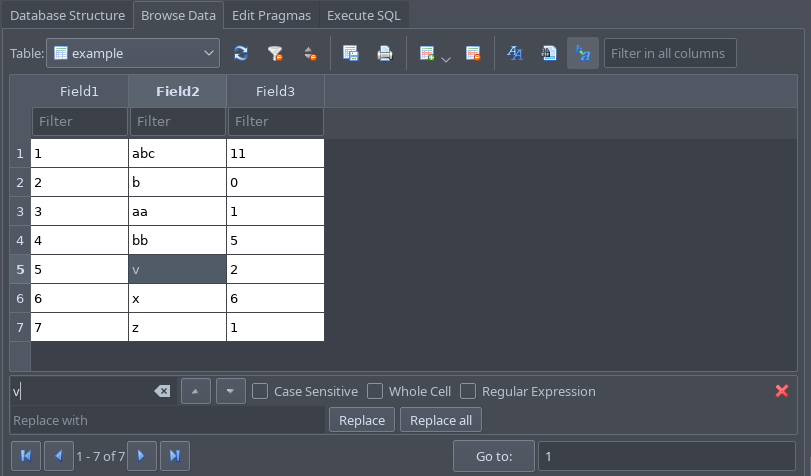Image resolution: width=811 pixels, height=476 pixels.
Task: Close the find bar with the red X
Action: (782, 391)
